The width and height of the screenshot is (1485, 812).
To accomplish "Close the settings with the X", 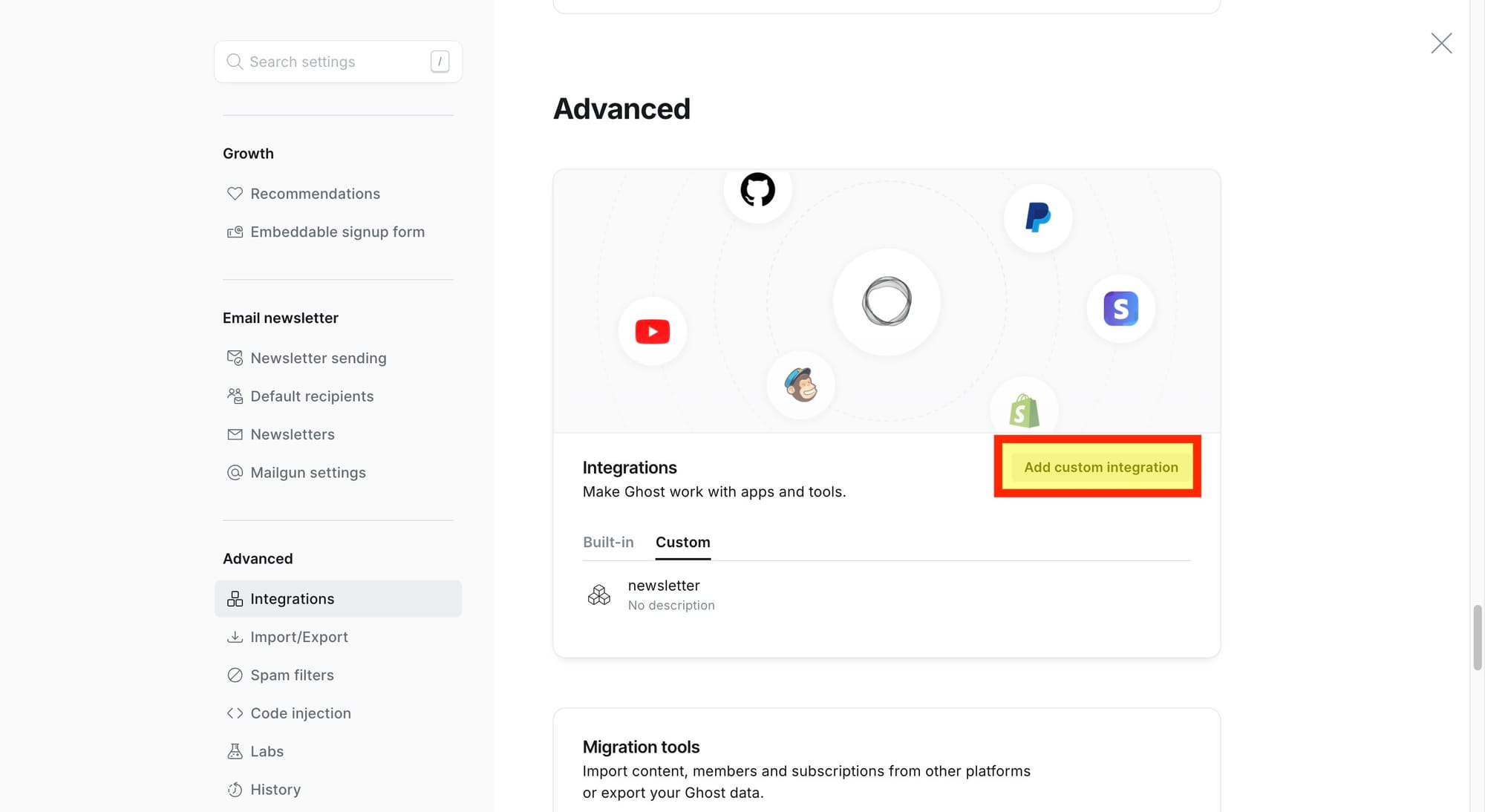I will [x=1441, y=43].
